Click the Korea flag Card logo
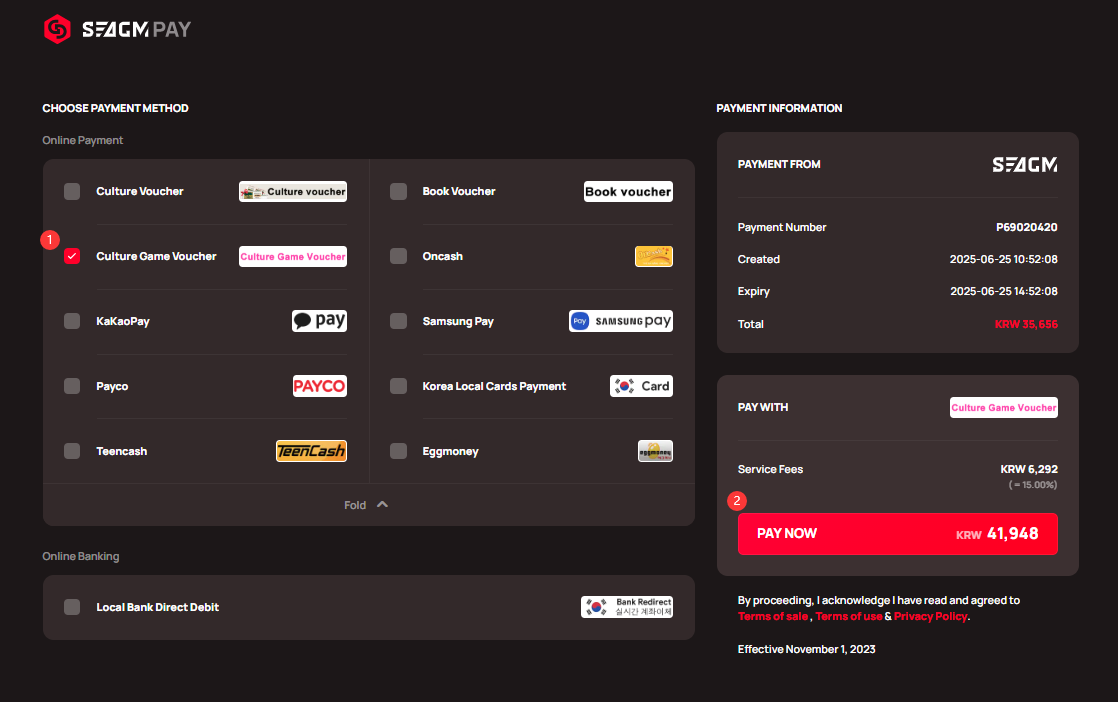 642,386
